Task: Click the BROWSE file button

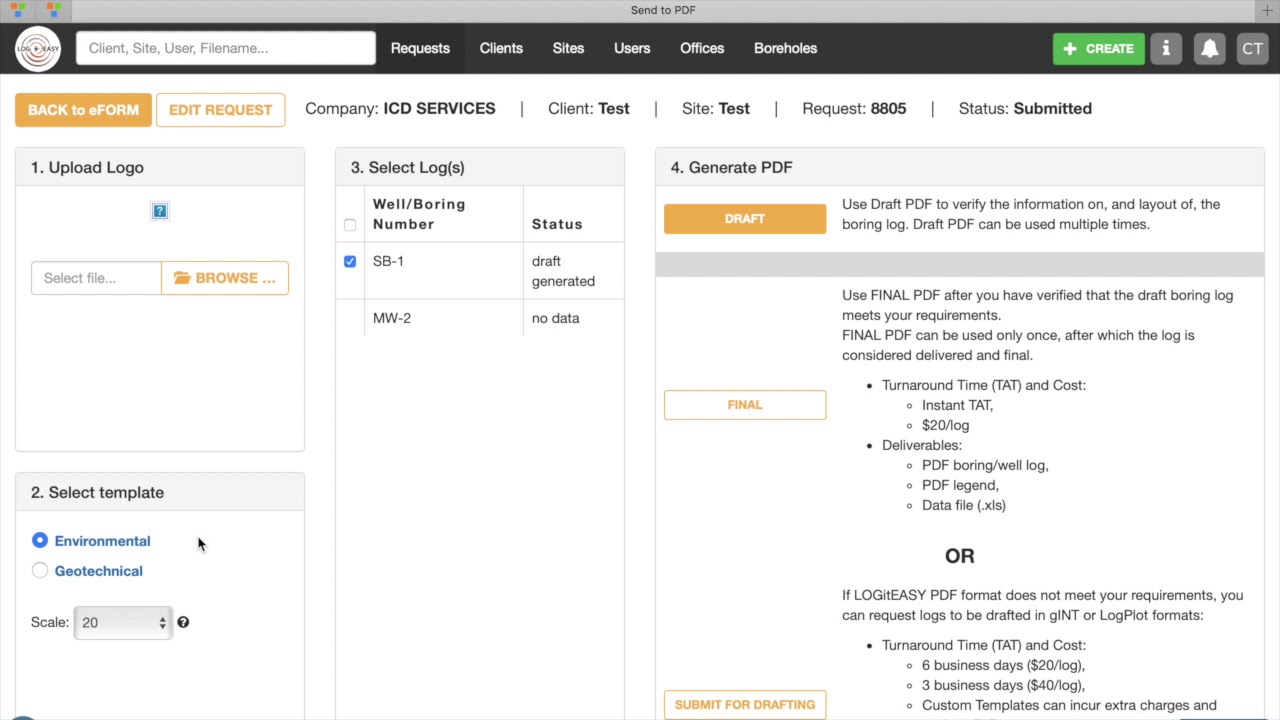Action: point(225,278)
